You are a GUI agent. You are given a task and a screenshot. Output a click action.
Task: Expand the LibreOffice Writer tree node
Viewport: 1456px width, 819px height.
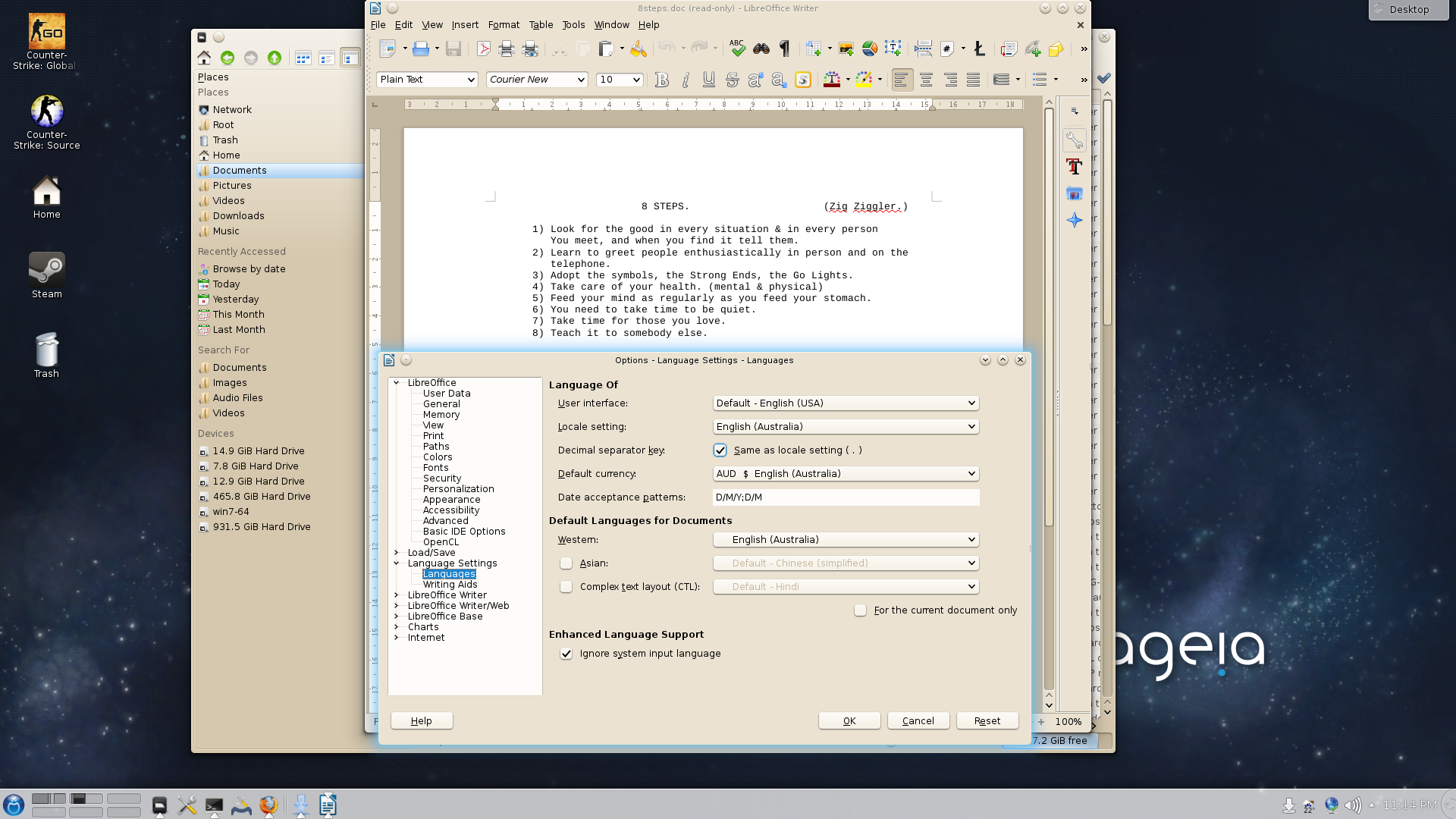[x=397, y=595]
